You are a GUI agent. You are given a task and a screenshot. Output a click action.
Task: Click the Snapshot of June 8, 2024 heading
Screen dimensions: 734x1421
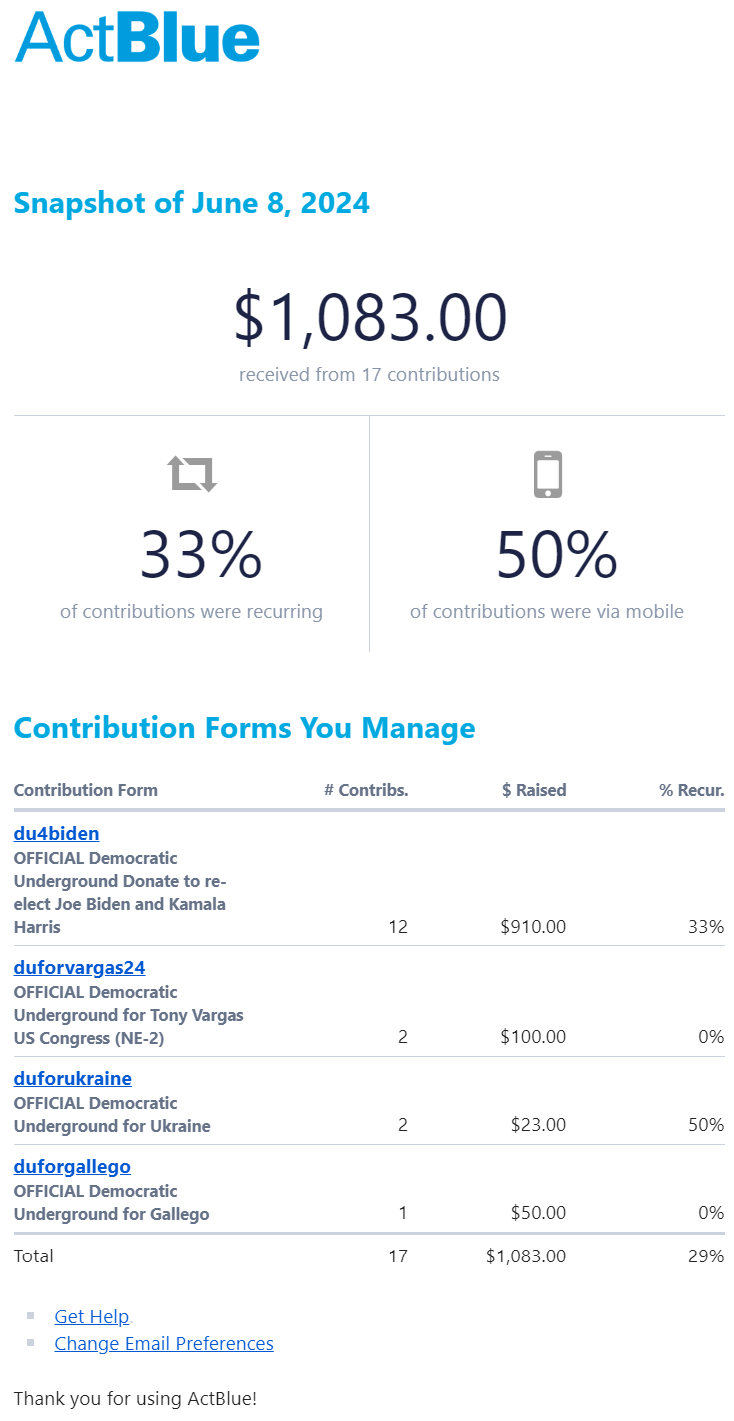(192, 204)
